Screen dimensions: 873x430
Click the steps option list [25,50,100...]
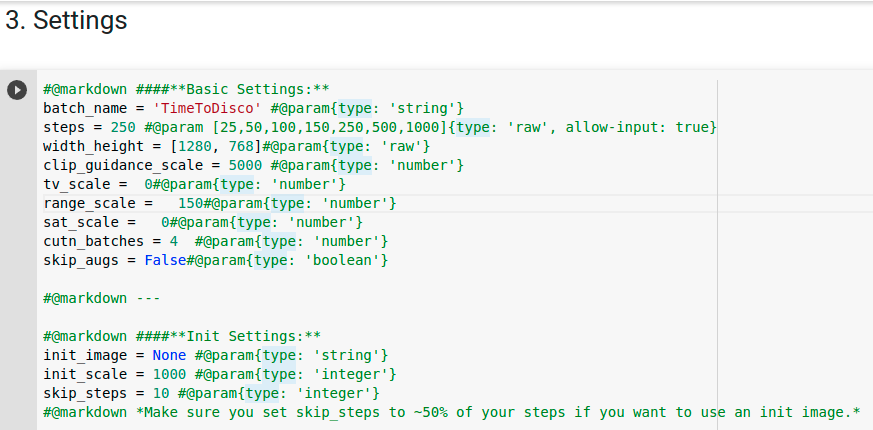click(330, 127)
